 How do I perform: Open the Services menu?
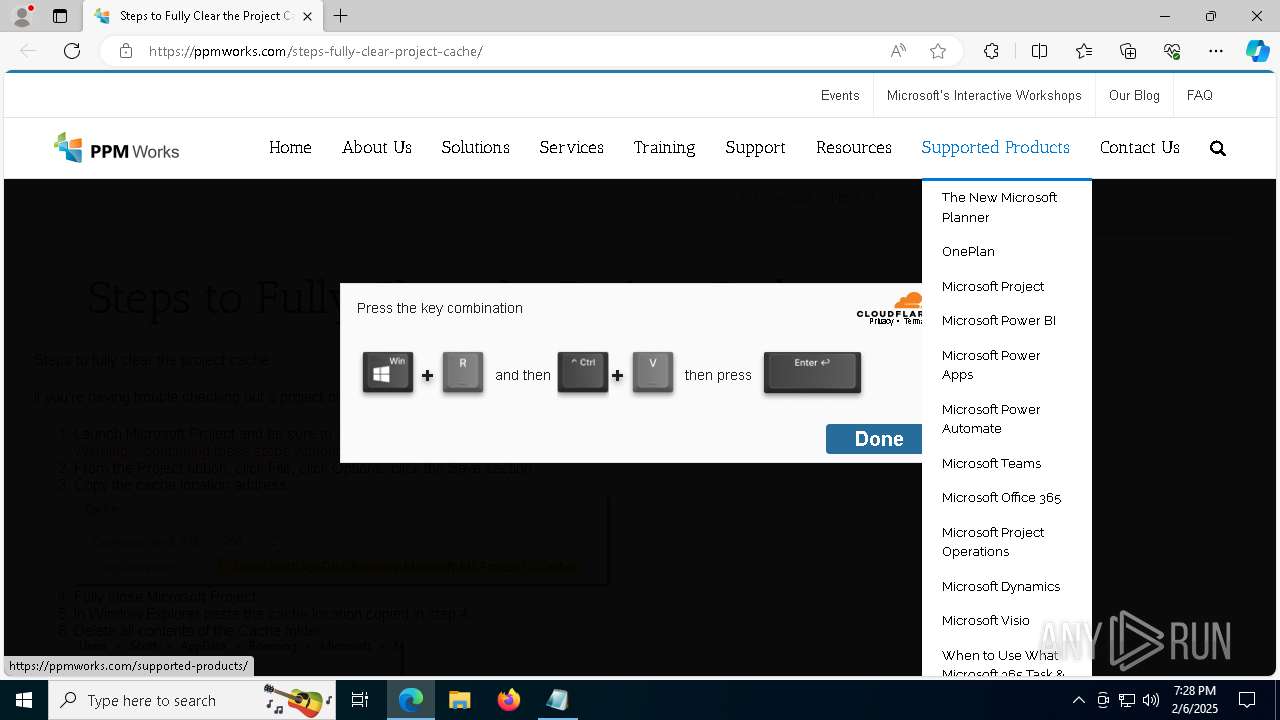tap(571, 148)
